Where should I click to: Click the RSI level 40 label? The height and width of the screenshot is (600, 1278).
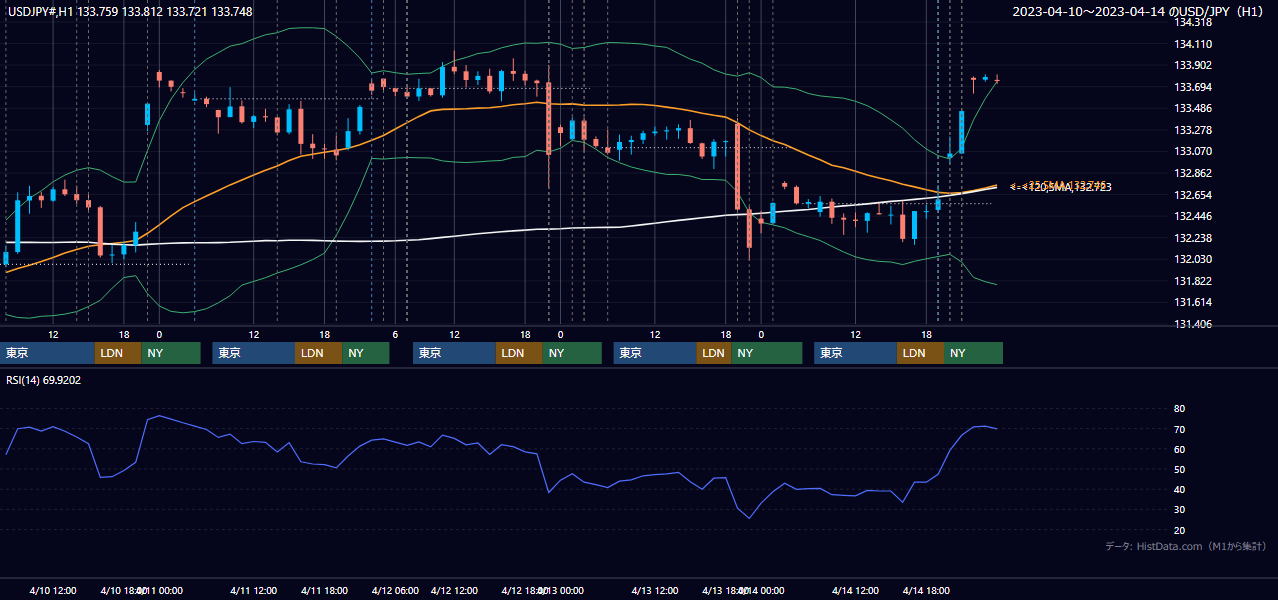pos(1180,489)
